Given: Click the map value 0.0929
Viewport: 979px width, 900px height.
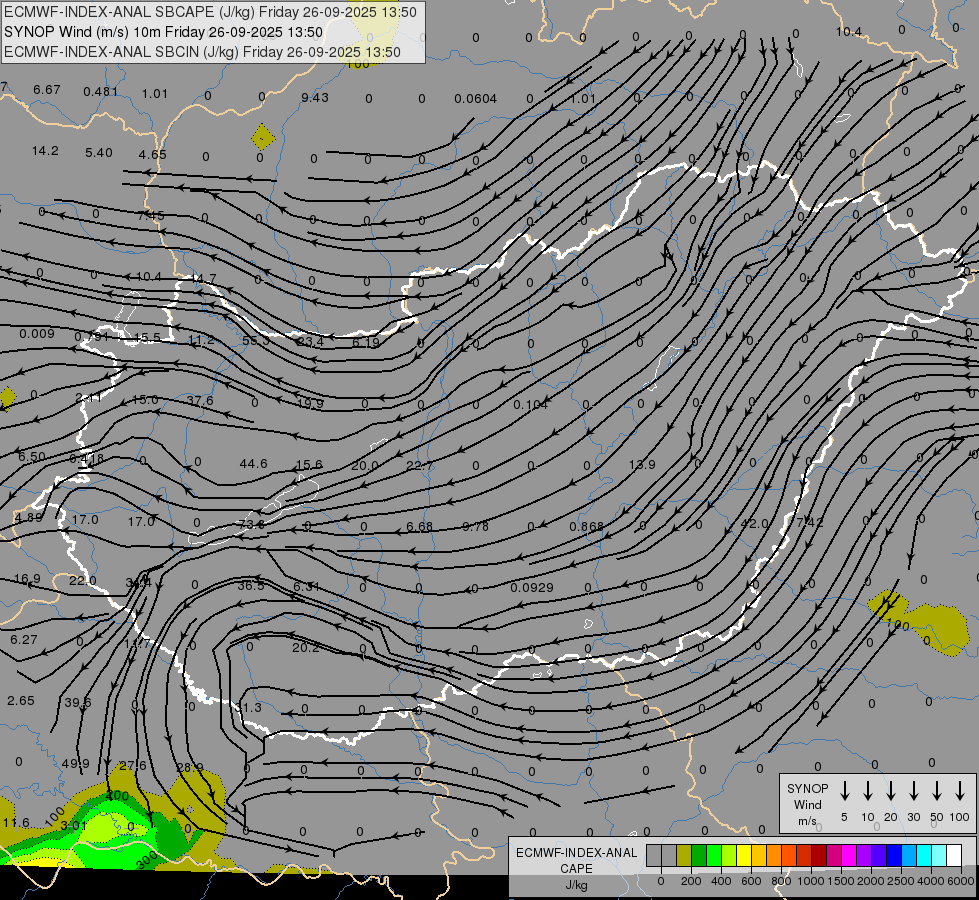Looking at the screenshot, I should click(531, 587).
